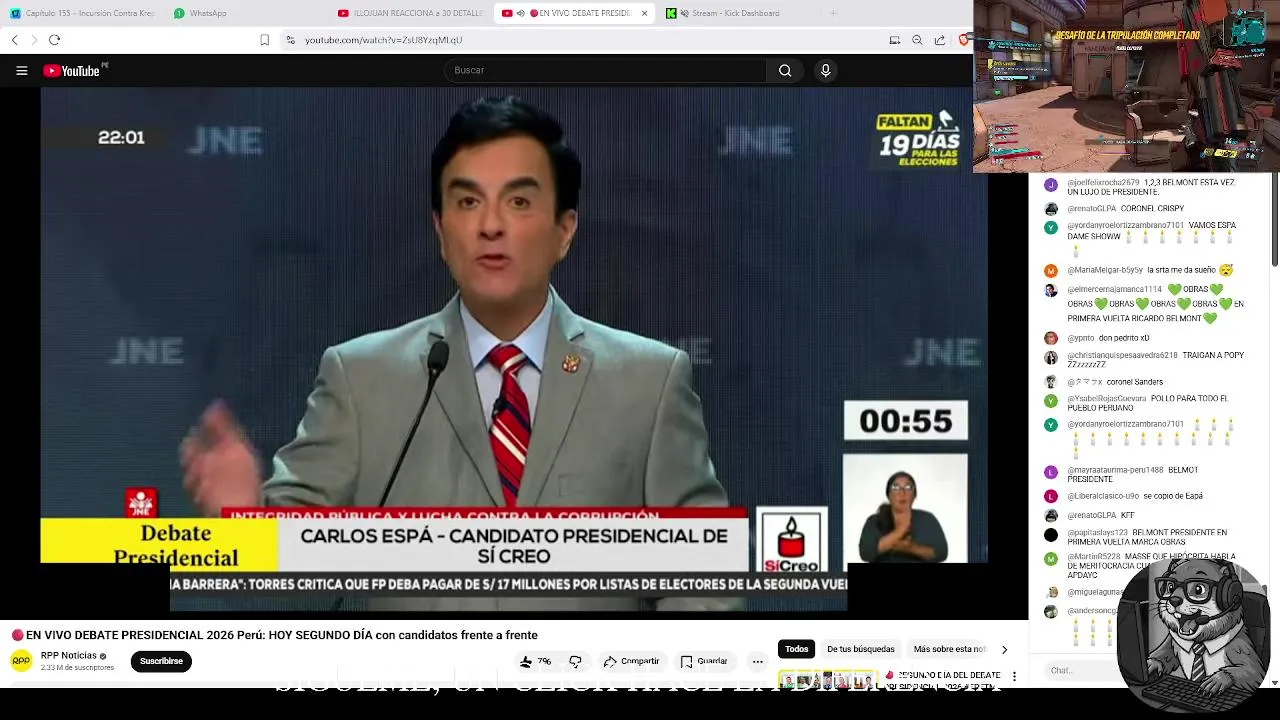Screen dimensions: 1280x720
Task: Like the video with thumbs-up
Action: click(535, 661)
